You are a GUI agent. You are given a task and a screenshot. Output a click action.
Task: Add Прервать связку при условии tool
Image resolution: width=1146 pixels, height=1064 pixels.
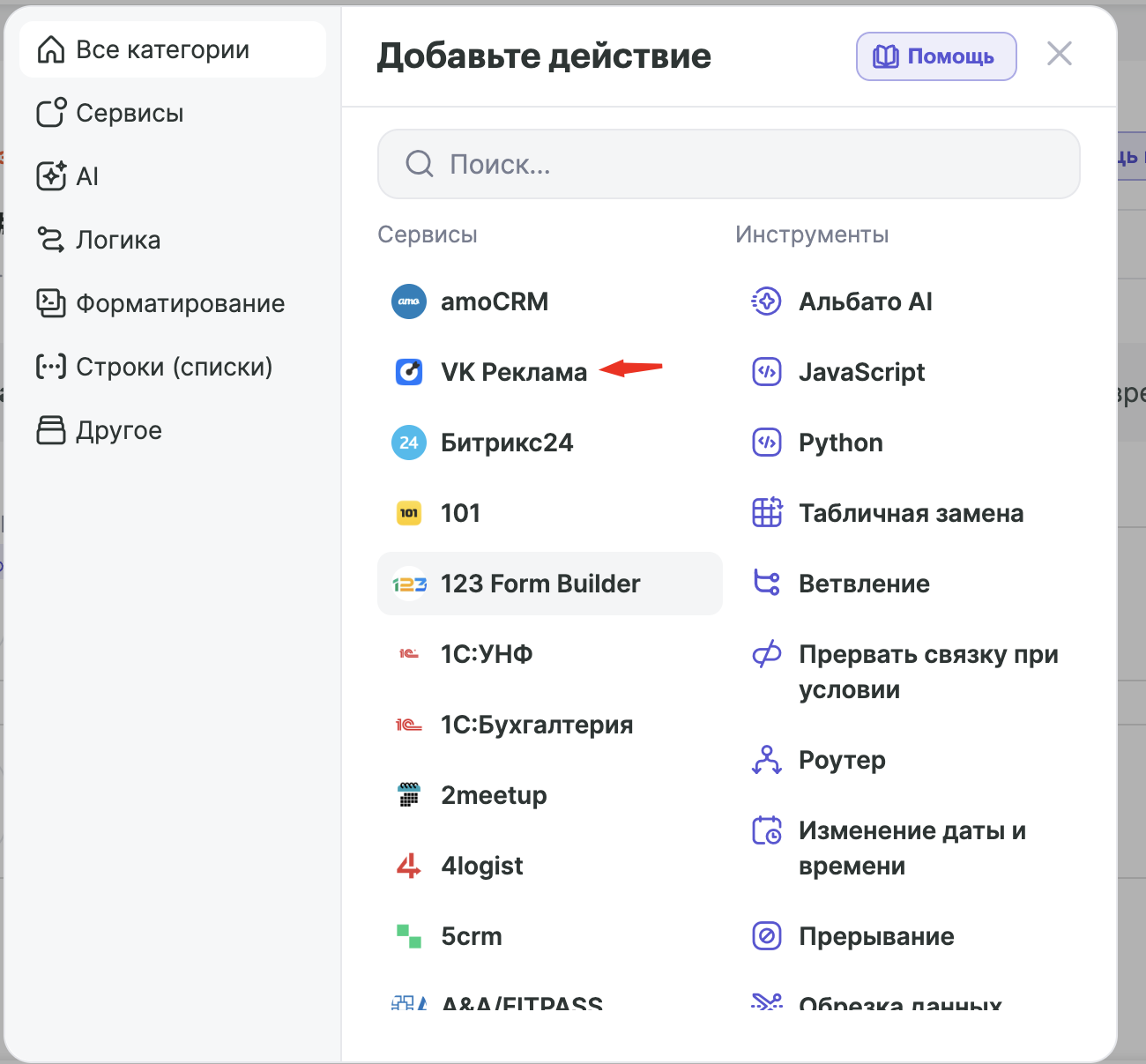pos(908,672)
